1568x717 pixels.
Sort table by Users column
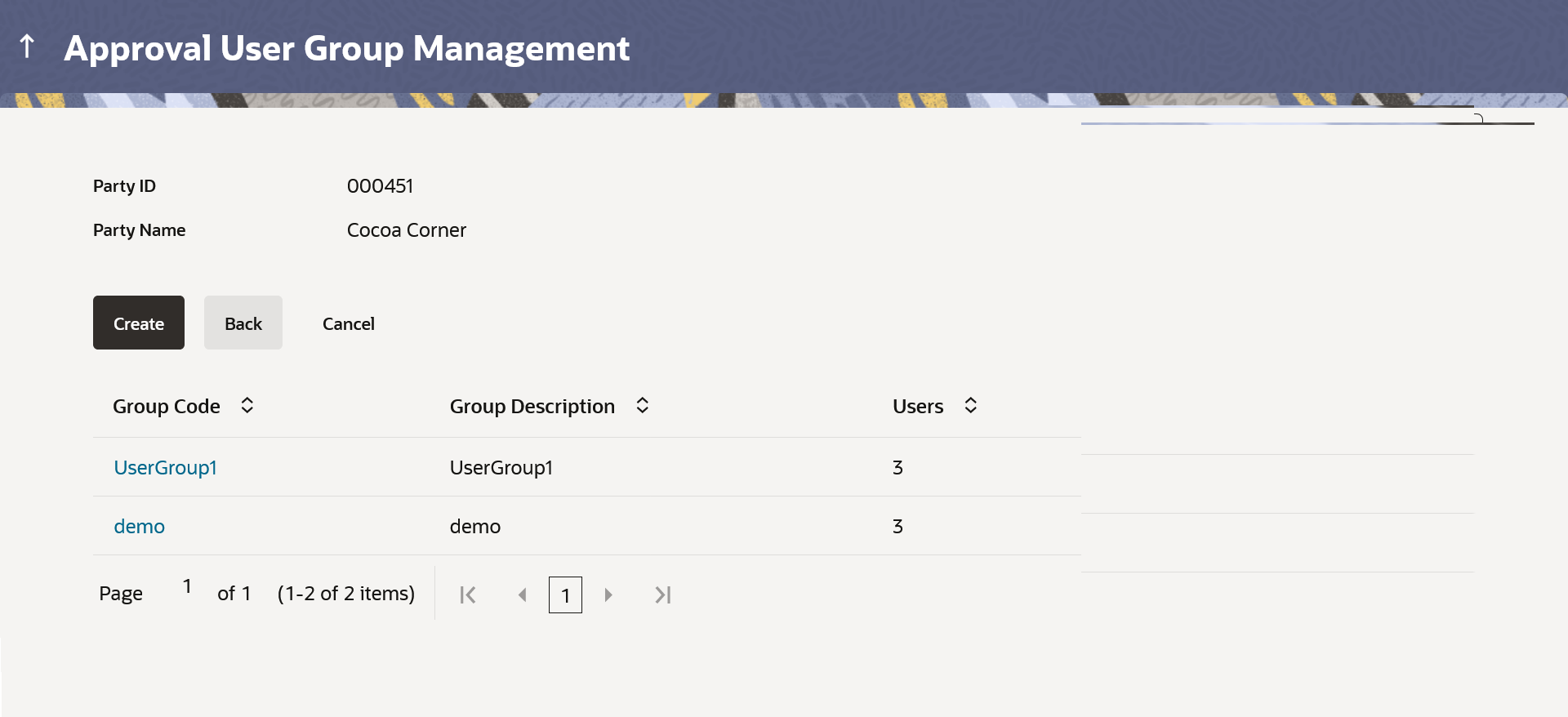point(971,405)
